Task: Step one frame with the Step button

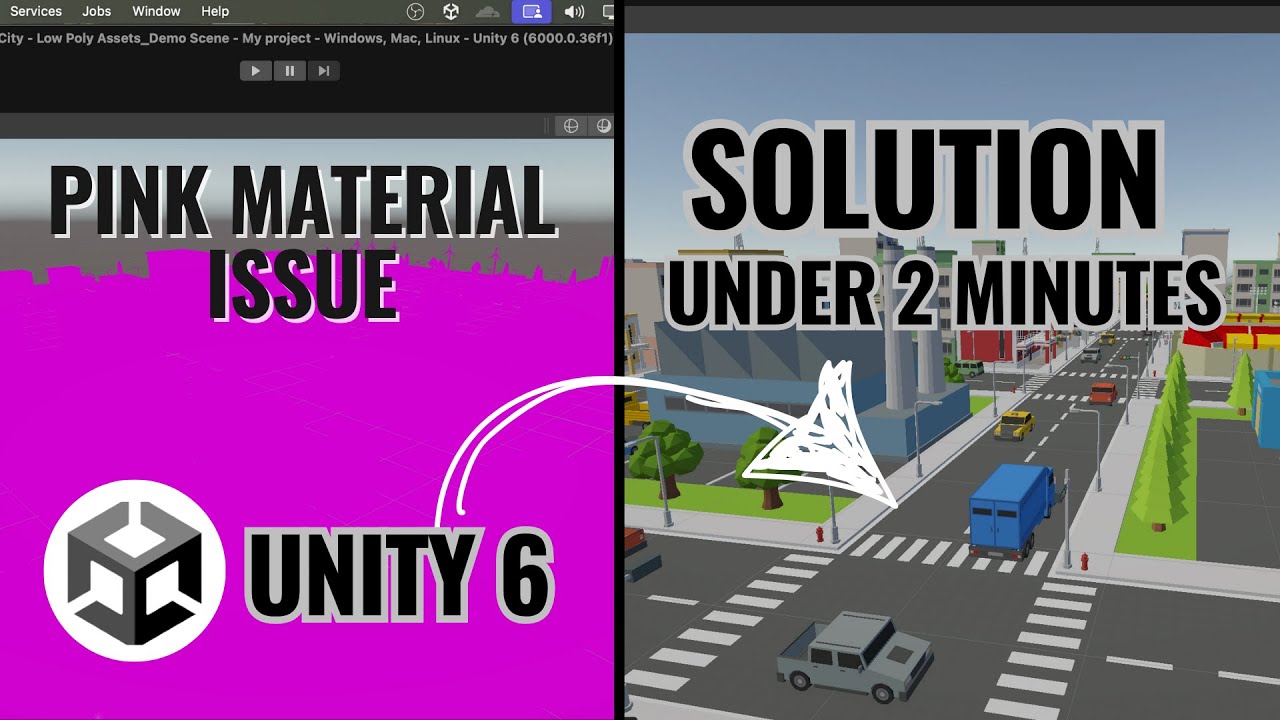Action: [324, 71]
